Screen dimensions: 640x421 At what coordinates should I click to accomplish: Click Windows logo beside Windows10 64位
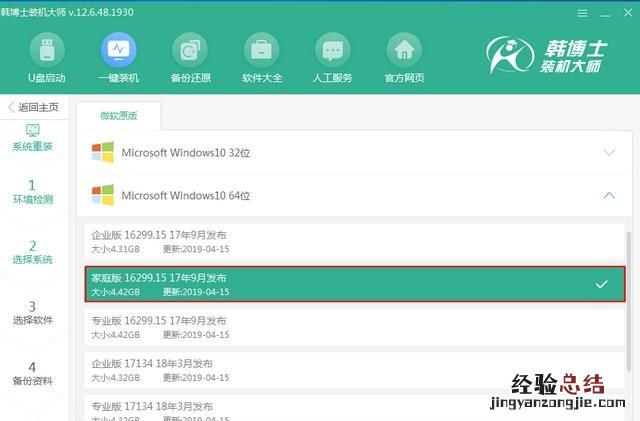103,195
